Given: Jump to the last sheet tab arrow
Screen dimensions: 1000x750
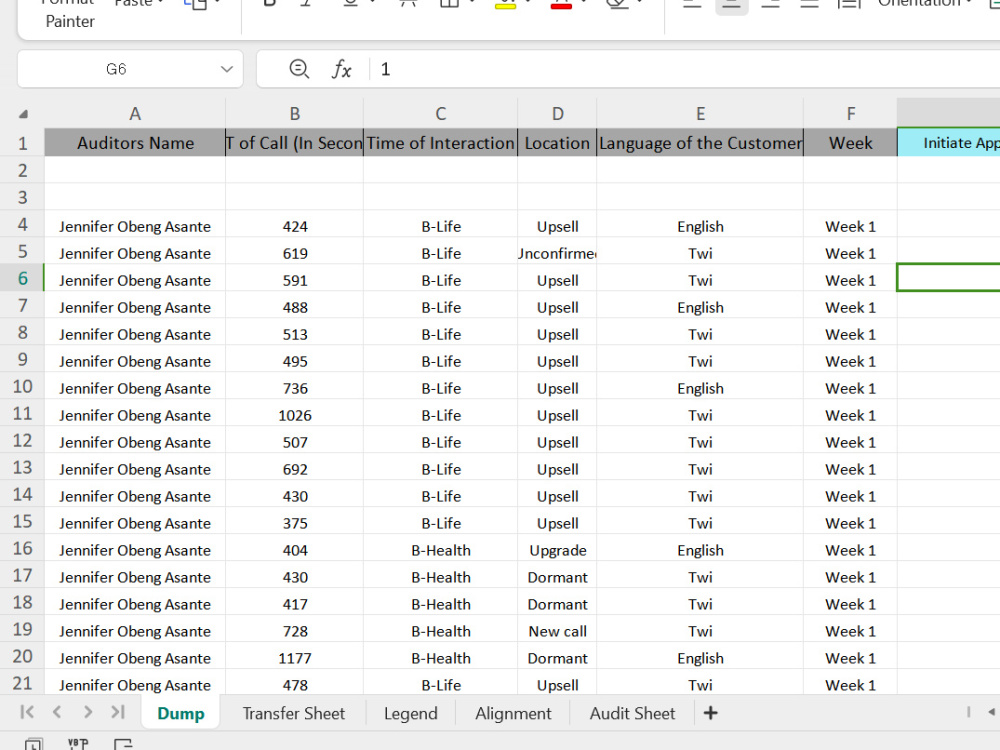Looking at the screenshot, I should tap(117, 712).
